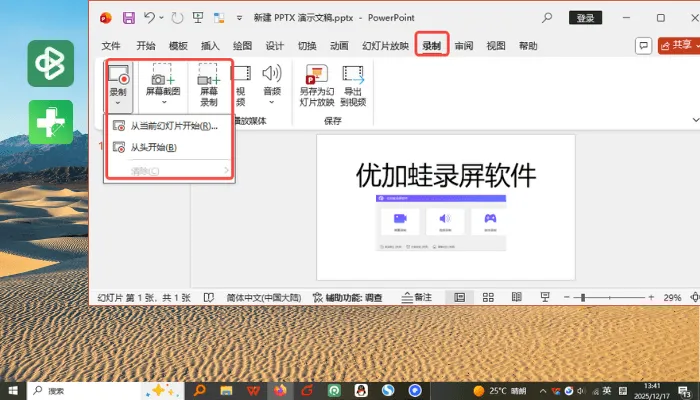Switch to the 设计 tab
The height and width of the screenshot is (400, 700).
(275, 46)
